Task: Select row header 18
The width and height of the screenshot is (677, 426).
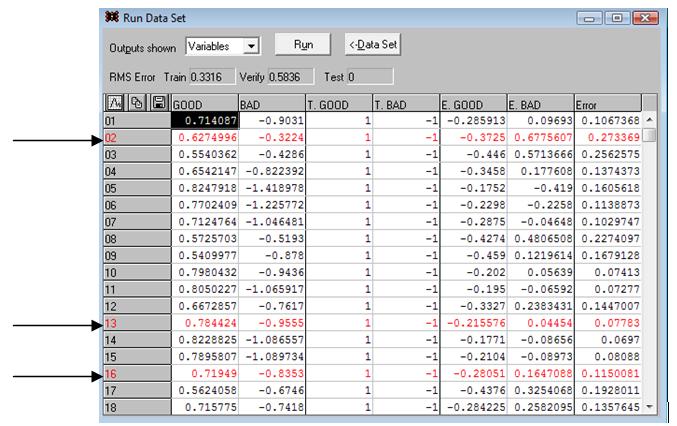Action: tap(137, 407)
